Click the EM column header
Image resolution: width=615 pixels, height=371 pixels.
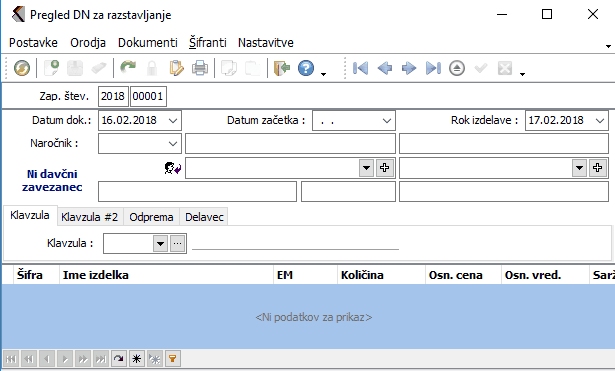click(305, 275)
